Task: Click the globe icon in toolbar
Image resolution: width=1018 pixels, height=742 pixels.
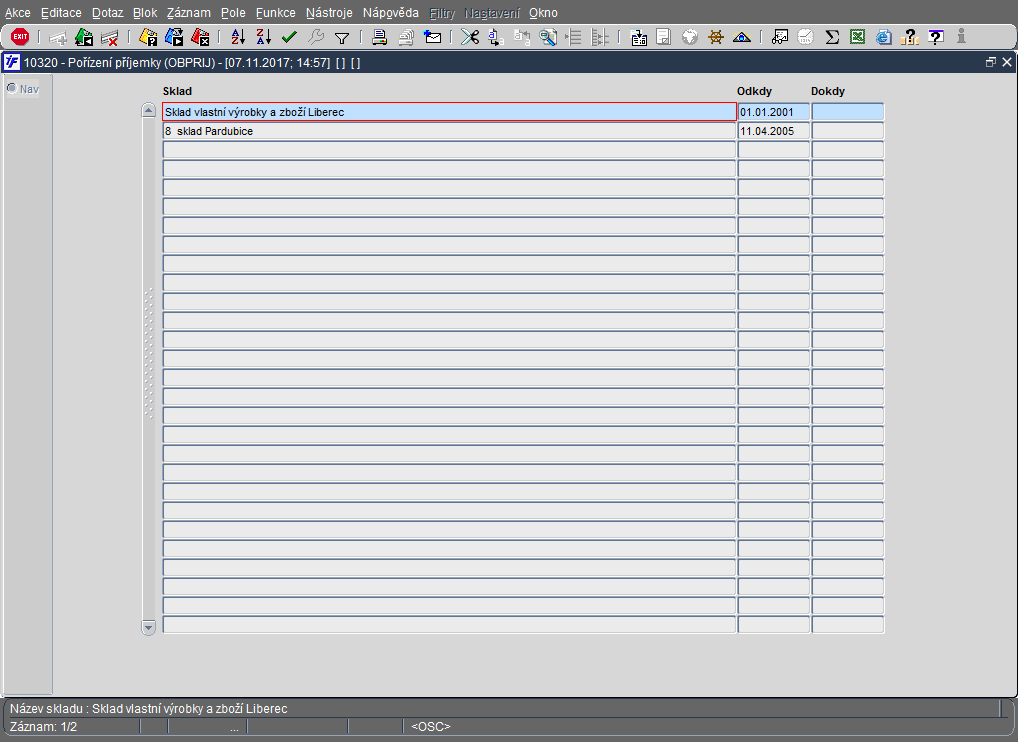Action: click(x=689, y=38)
